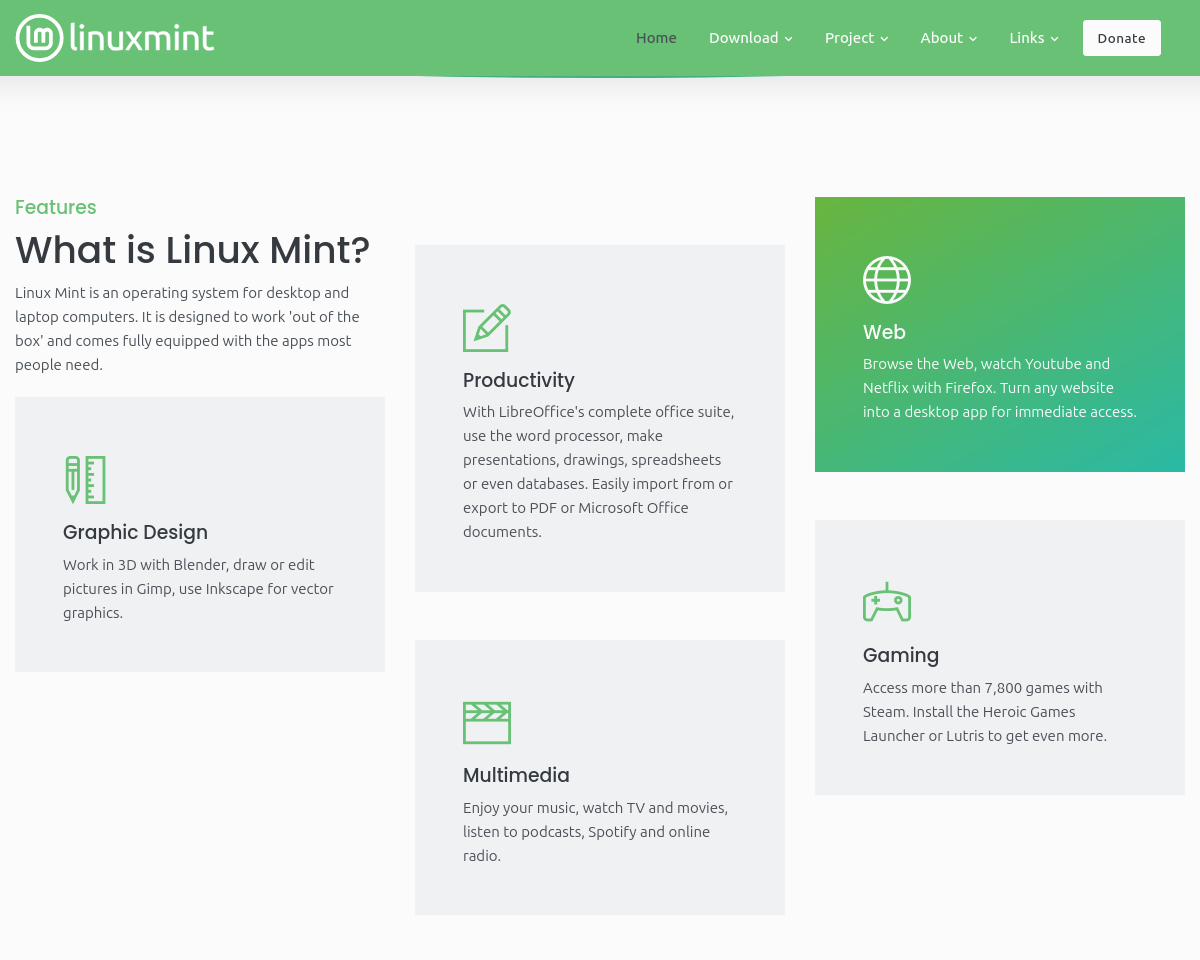Open the Project menu

857,38
